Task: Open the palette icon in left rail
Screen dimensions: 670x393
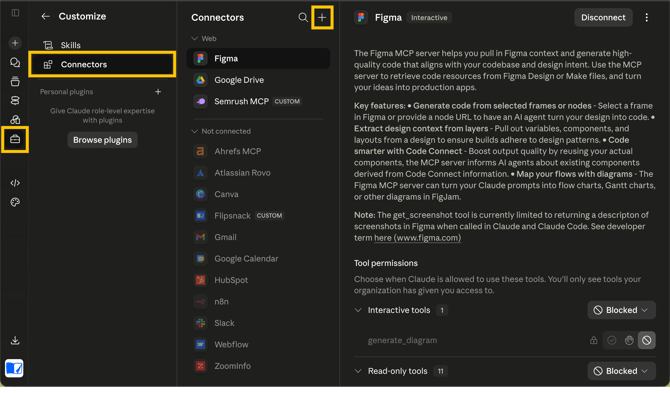Action: click(15, 202)
